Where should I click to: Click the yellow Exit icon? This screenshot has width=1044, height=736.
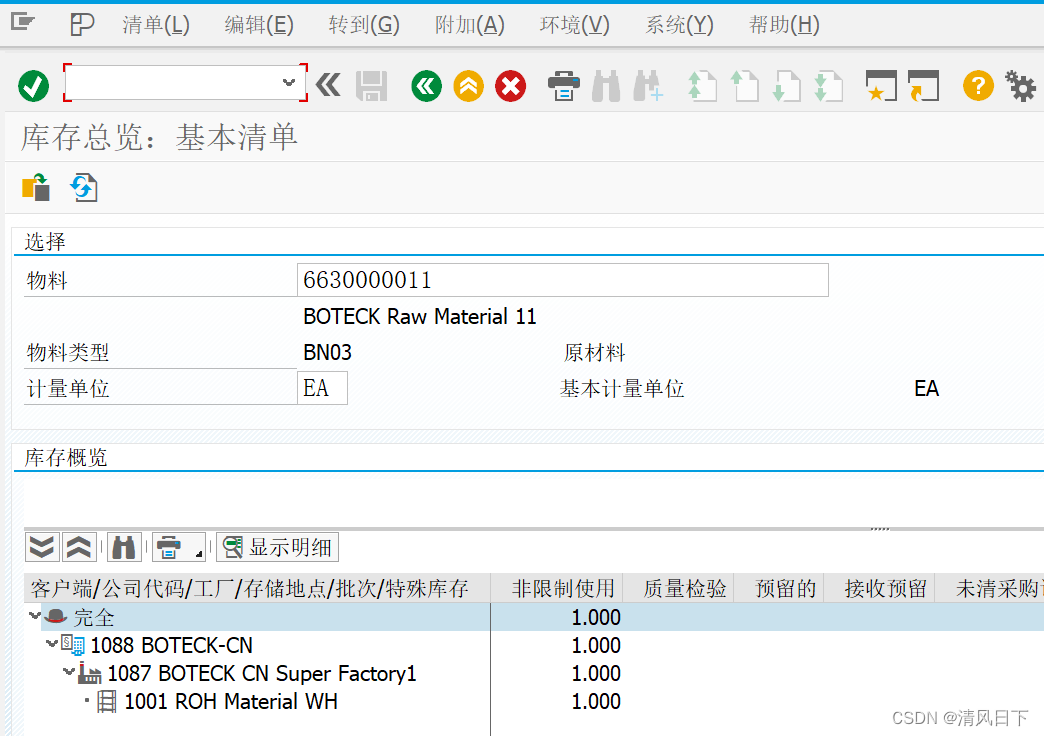point(468,86)
